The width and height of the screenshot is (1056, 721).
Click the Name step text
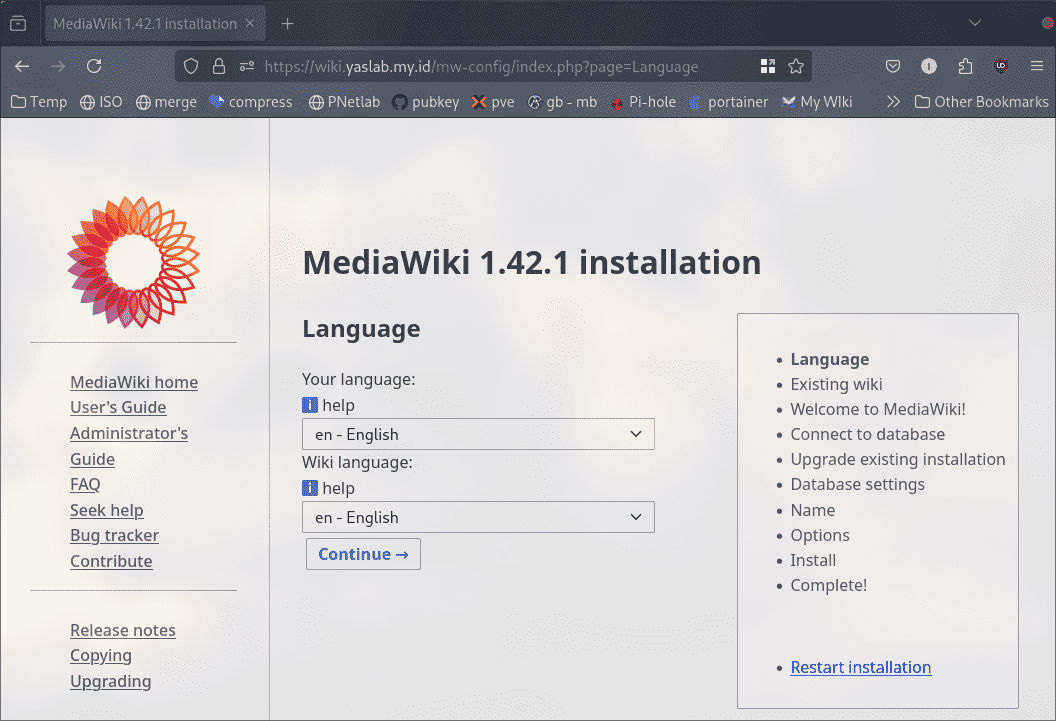tap(813, 510)
